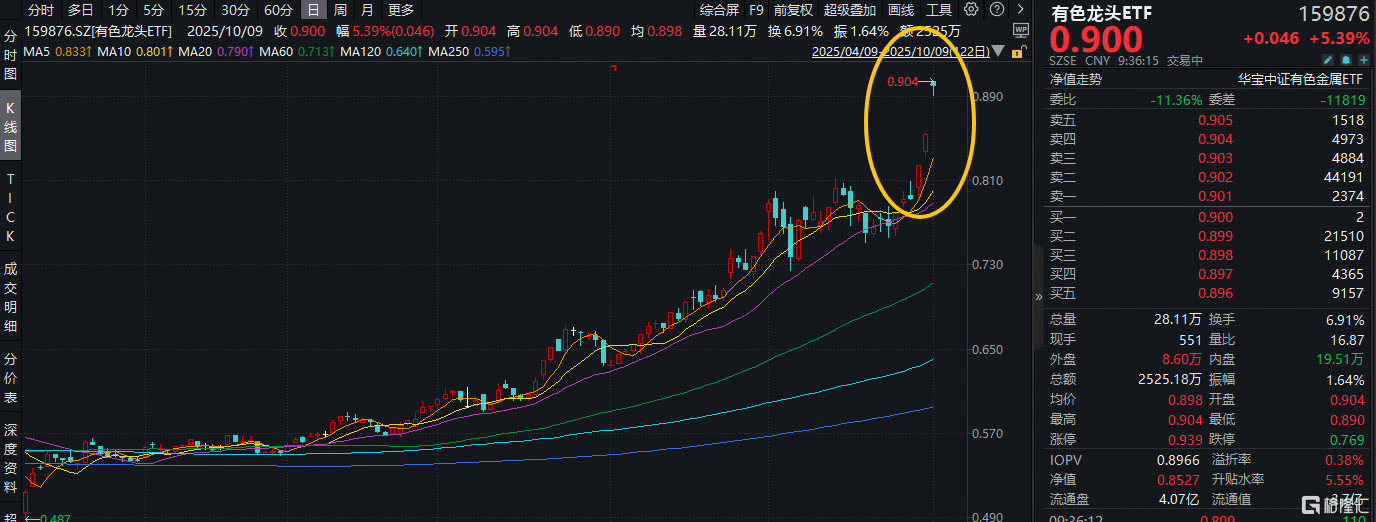Click the 画线 drawing tool button
The height and width of the screenshot is (522, 1376).
900,11
